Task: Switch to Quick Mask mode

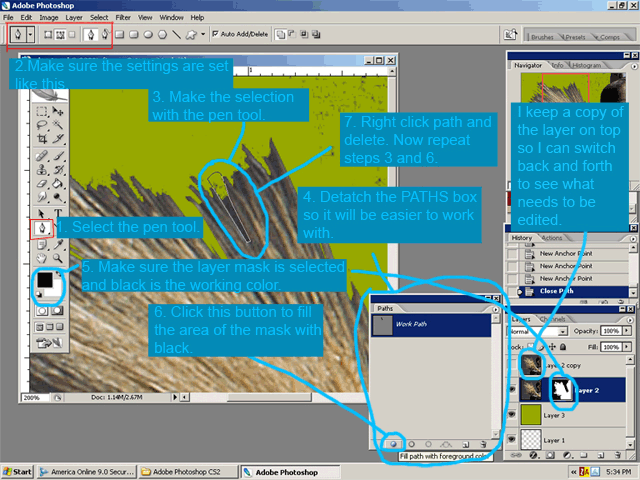Action: pyautogui.click(x=57, y=311)
